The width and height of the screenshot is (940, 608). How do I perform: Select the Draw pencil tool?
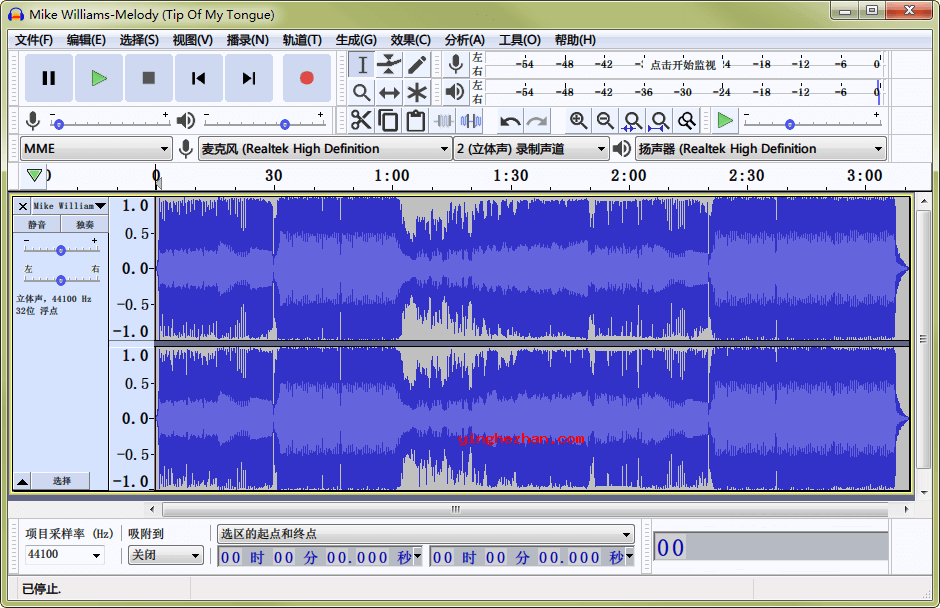point(417,65)
